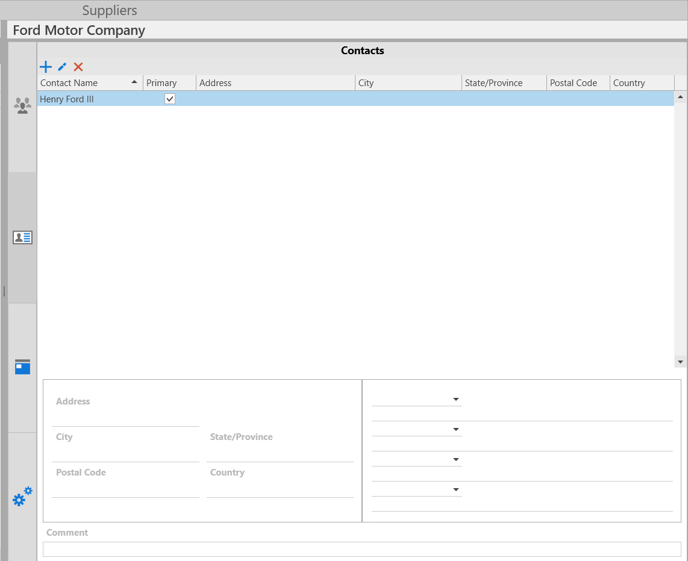688x561 pixels.
Task: Click the City input field
Action: coord(125,454)
